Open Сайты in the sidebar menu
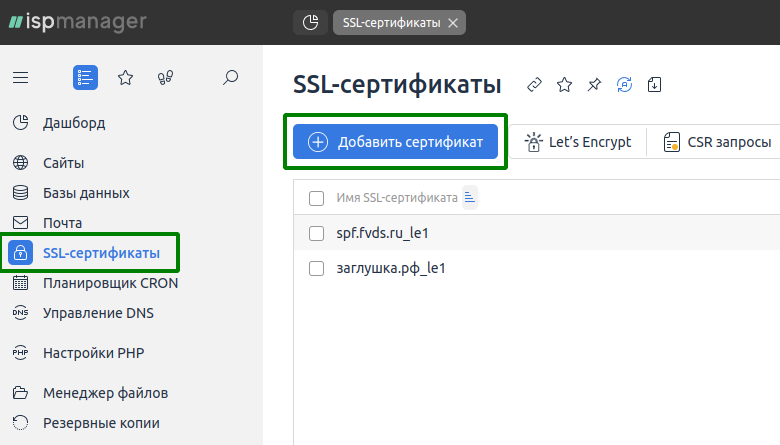 coord(63,163)
